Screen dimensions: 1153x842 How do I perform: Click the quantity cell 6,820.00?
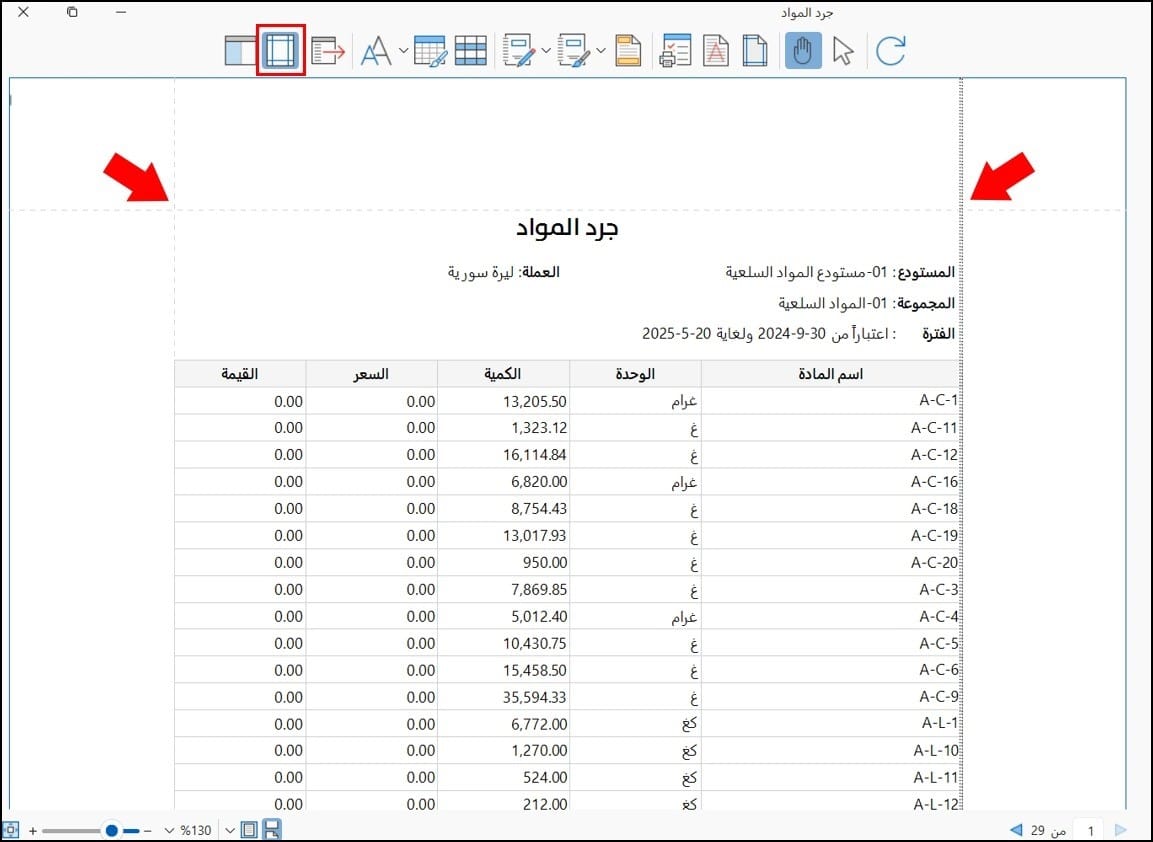tap(503, 482)
